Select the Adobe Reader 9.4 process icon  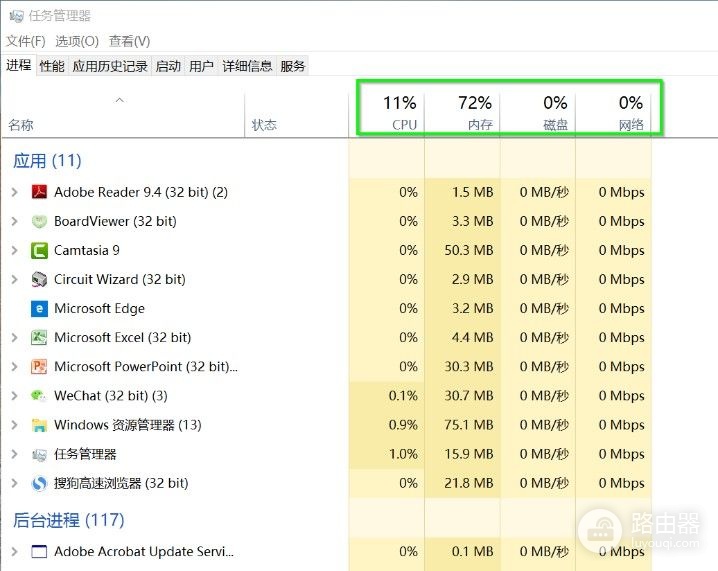[x=39, y=192]
